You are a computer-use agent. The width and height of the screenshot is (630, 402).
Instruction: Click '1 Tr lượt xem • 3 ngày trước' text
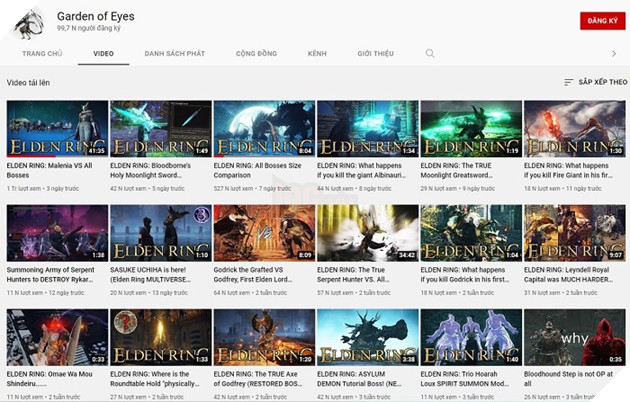[43, 188]
